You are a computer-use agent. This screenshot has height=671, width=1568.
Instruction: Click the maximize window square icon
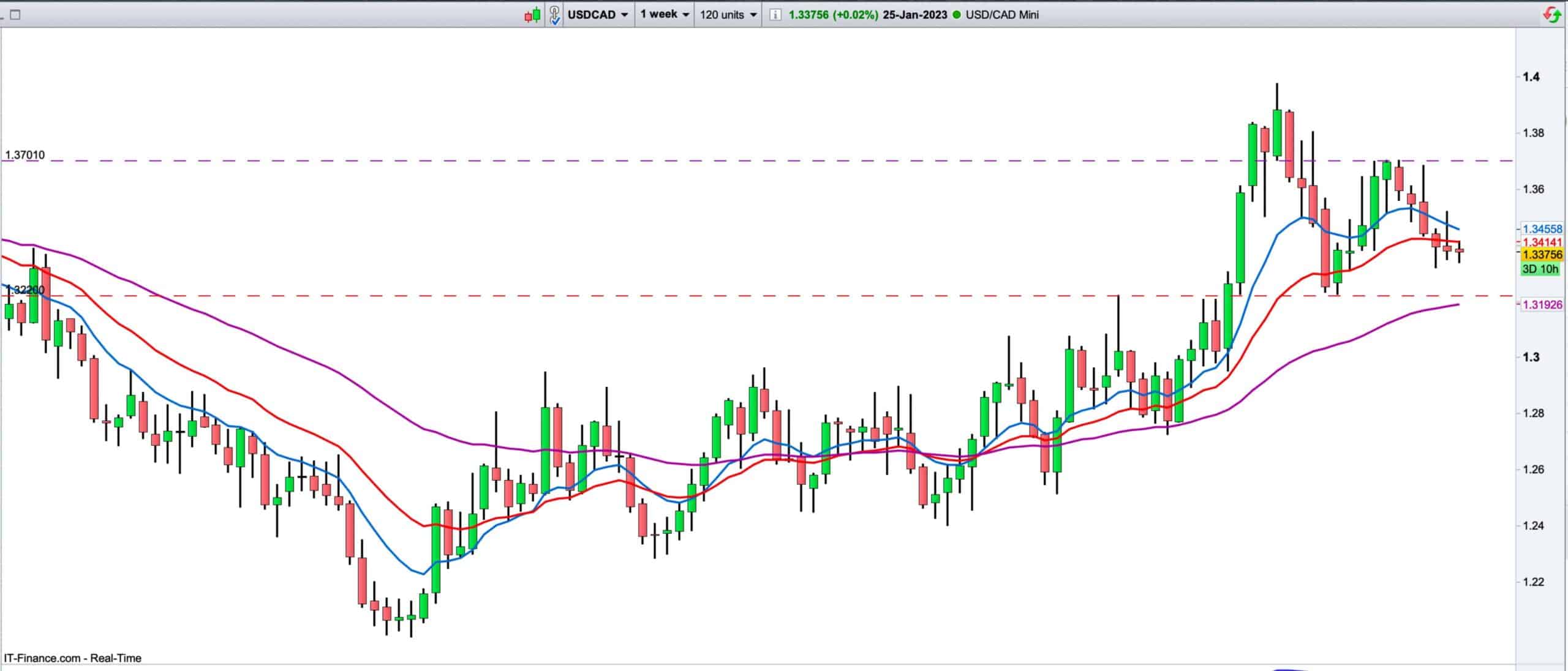pos(15,15)
